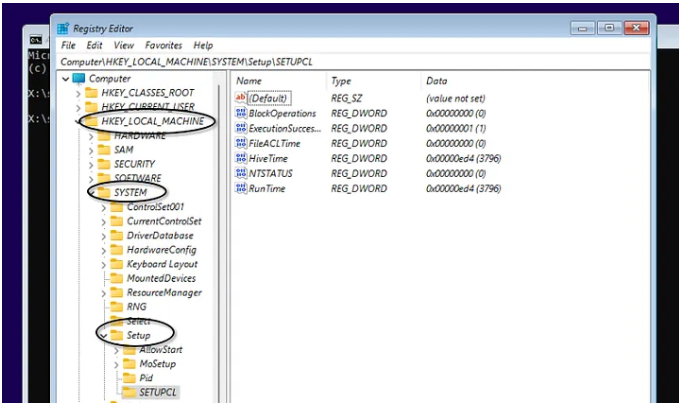Click the folder icon for SETUPCL key

click(x=128, y=393)
